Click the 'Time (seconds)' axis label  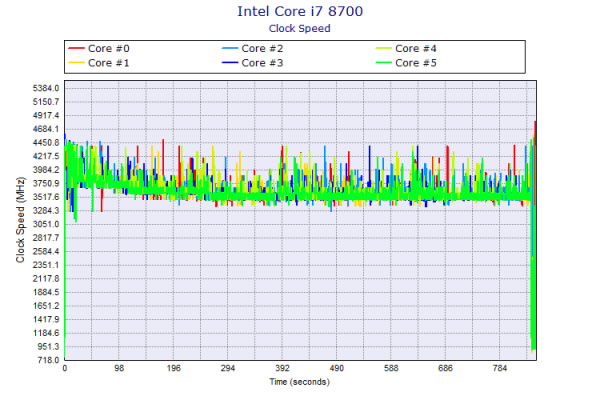tap(300, 382)
